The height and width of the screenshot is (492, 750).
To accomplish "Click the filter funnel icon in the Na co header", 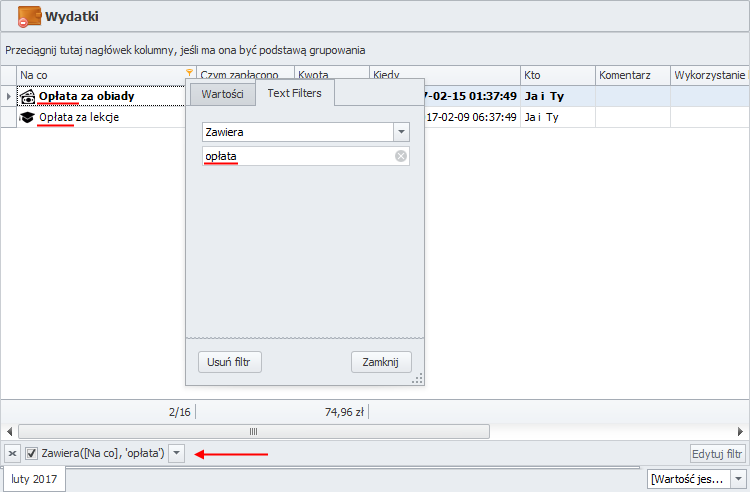I will tap(190, 74).
